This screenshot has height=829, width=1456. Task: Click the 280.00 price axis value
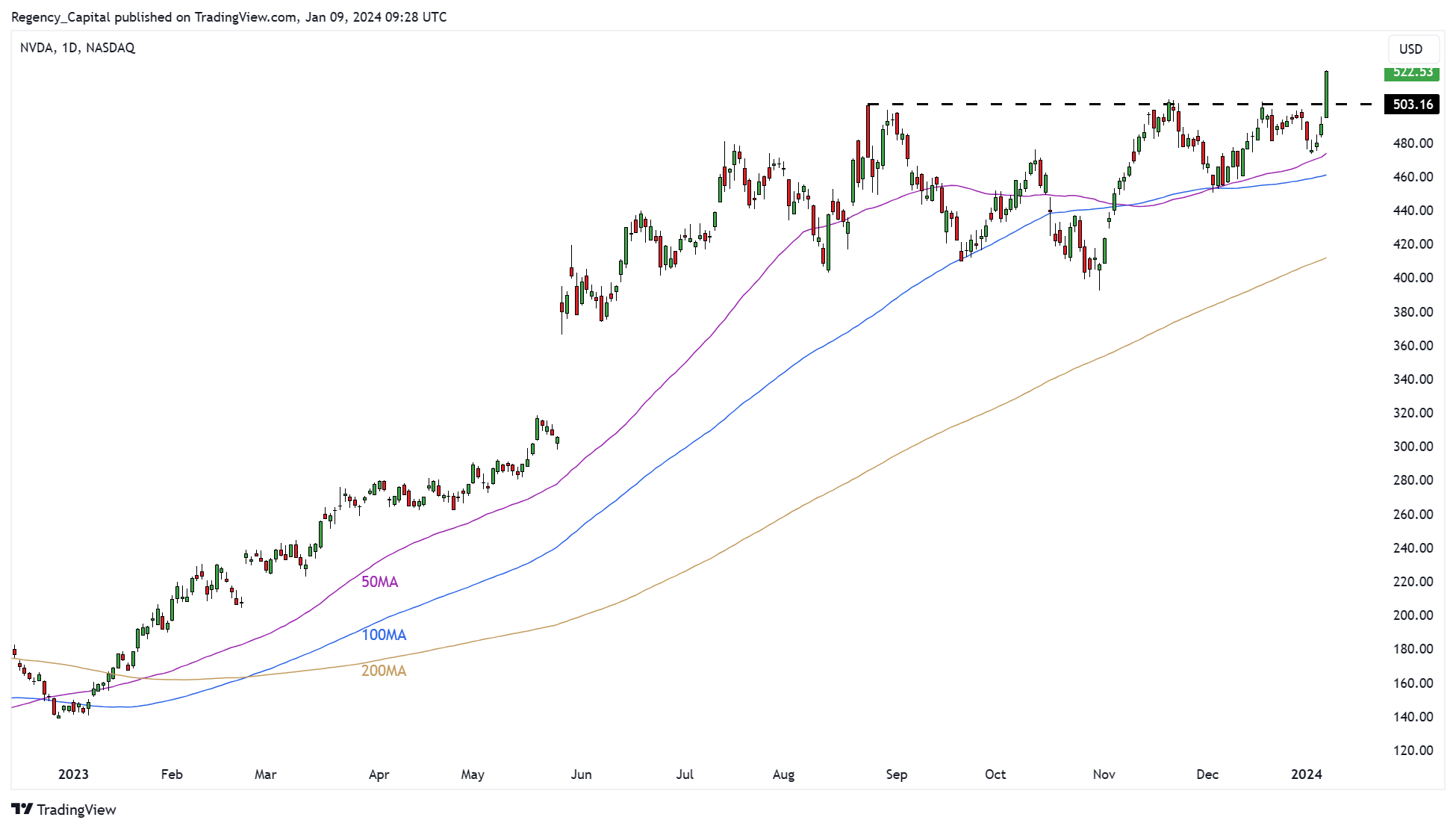pyautogui.click(x=1413, y=480)
